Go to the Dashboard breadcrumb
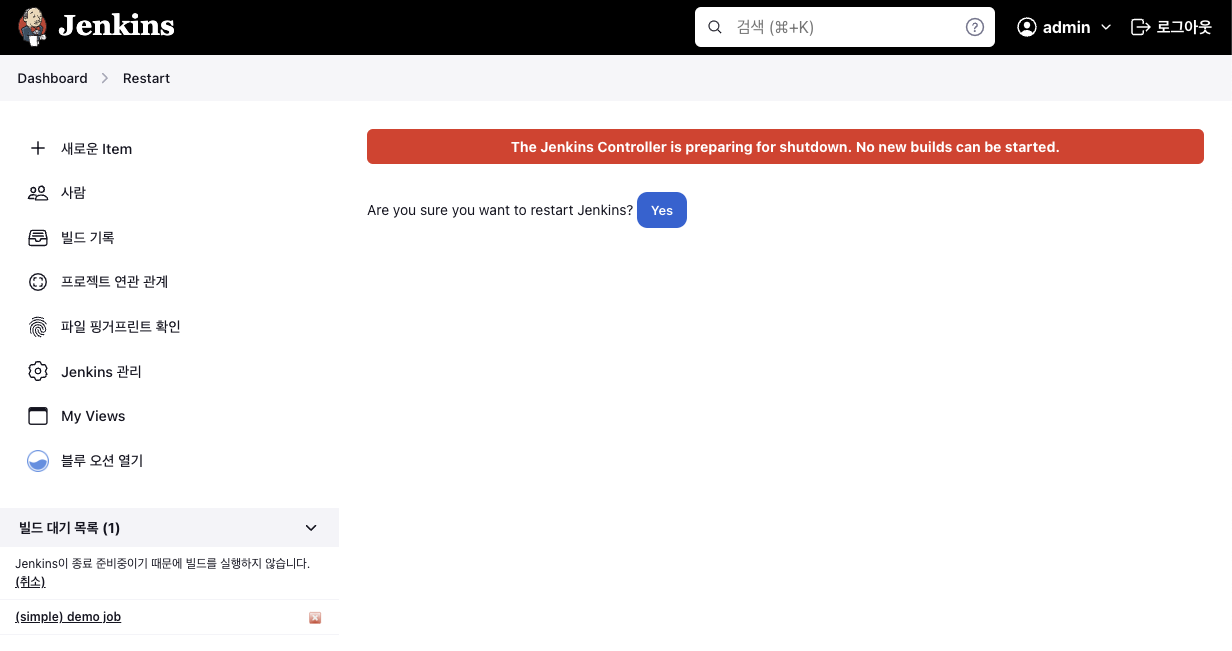Viewport: 1232px width, 651px height. [x=52, y=78]
